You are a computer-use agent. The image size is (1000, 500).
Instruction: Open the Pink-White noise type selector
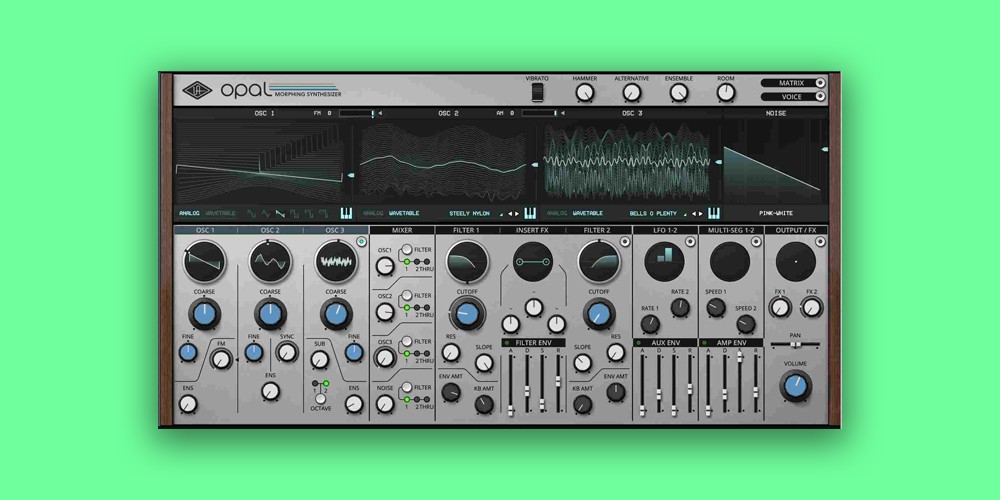pos(776,213)
